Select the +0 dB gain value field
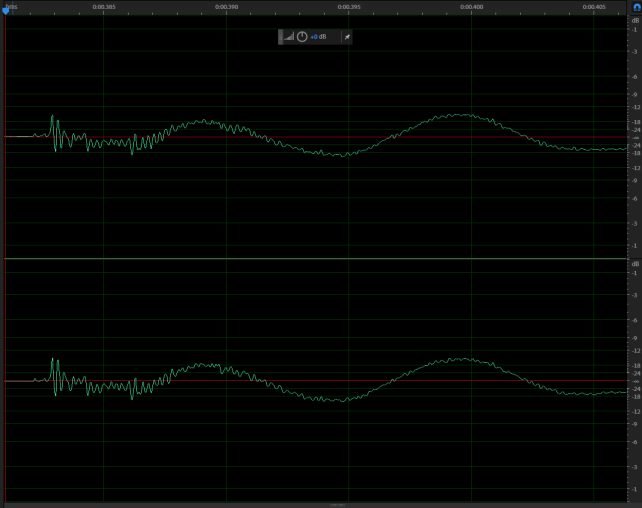This screenshot has height=508, width=642. pyautogui.click(x=319, y=37)
